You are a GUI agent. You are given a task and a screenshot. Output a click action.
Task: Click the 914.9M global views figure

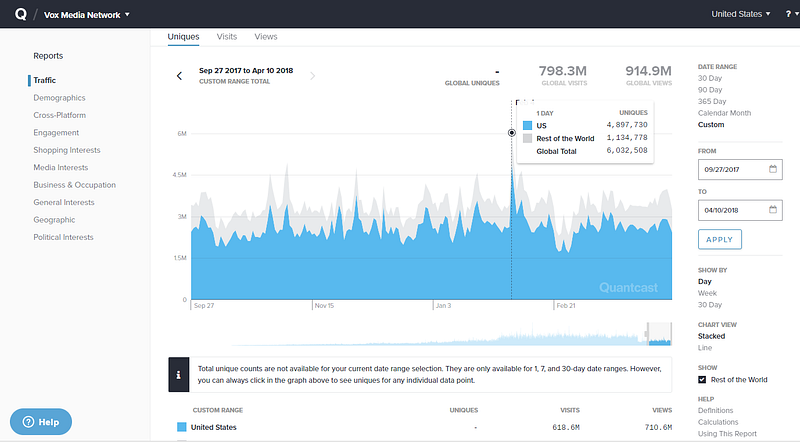pyautogui.click(x=648, y=70)
